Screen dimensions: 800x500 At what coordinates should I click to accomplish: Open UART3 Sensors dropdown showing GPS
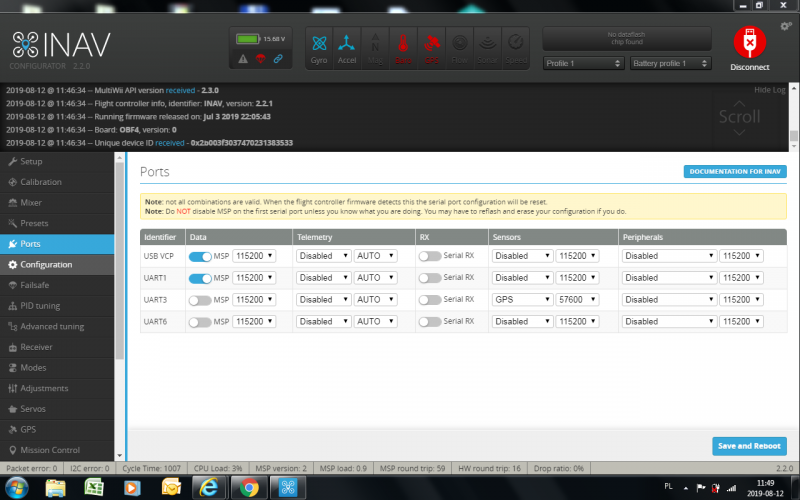click(522, 299)
